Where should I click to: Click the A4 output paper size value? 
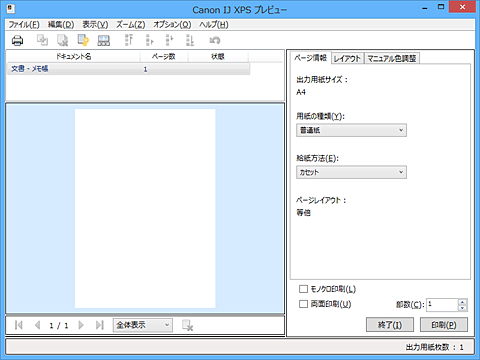tap(301, 92)
